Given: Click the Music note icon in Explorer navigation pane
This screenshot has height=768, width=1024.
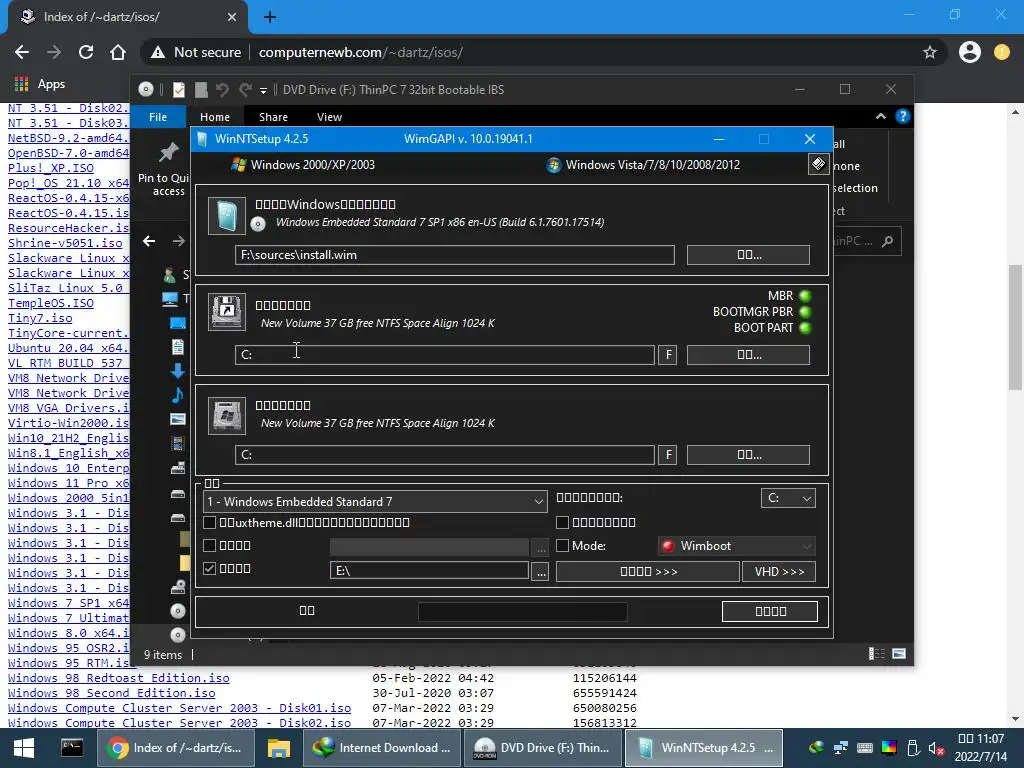Looking at the screenshot, I should click(178, 394).
